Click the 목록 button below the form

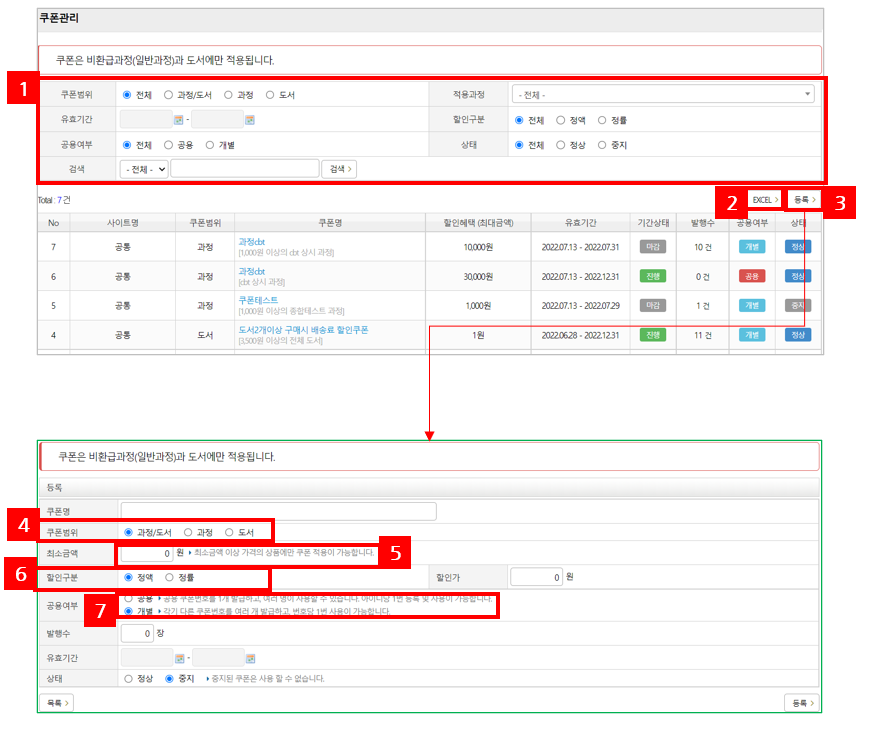57,702
